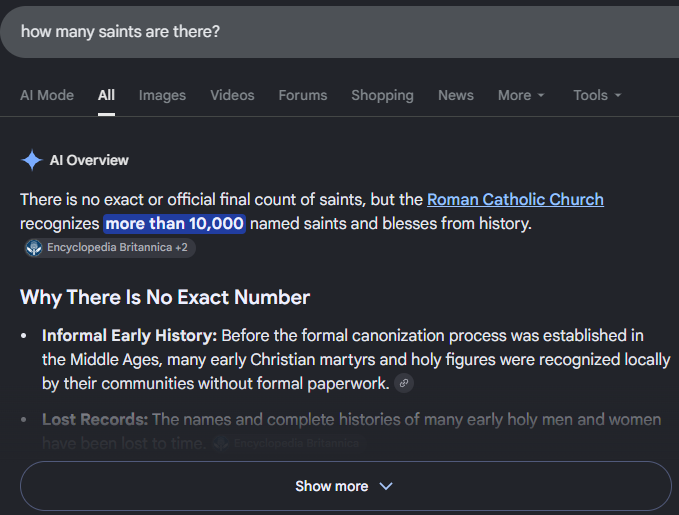Open the Forums tab

[303, 95]
